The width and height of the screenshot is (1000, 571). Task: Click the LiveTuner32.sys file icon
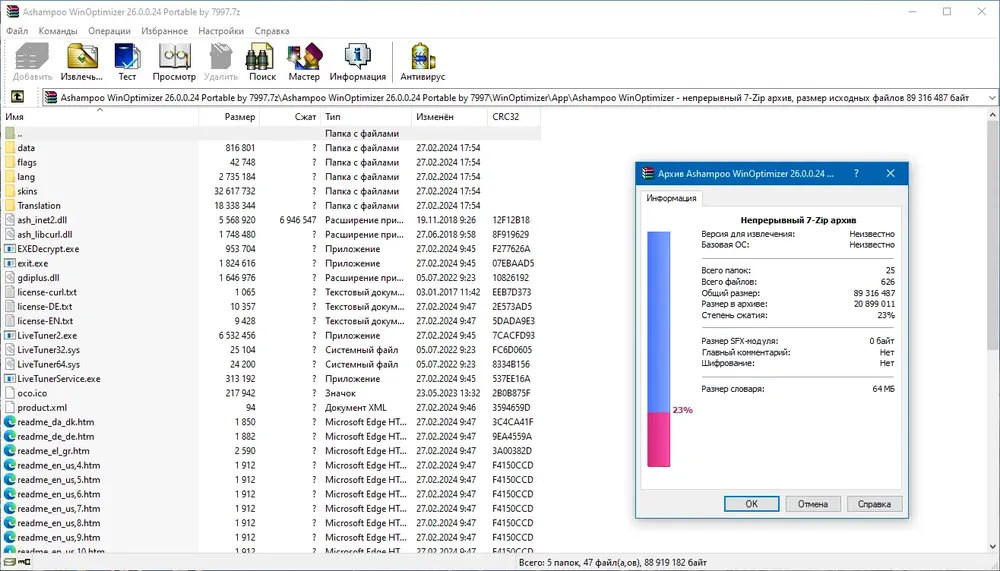[x=10, y=350]
